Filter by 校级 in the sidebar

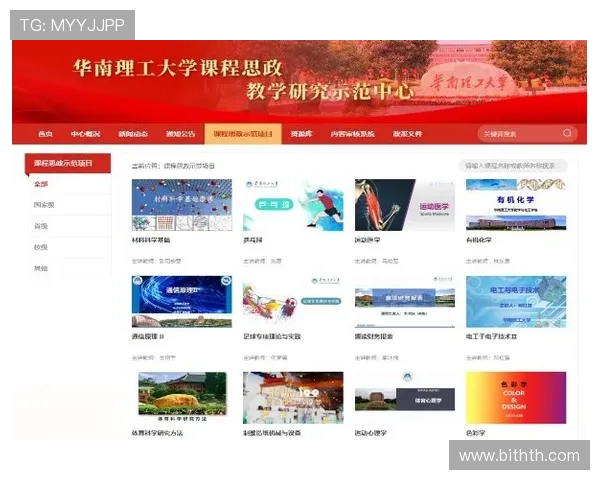click(x=41, y=247)
